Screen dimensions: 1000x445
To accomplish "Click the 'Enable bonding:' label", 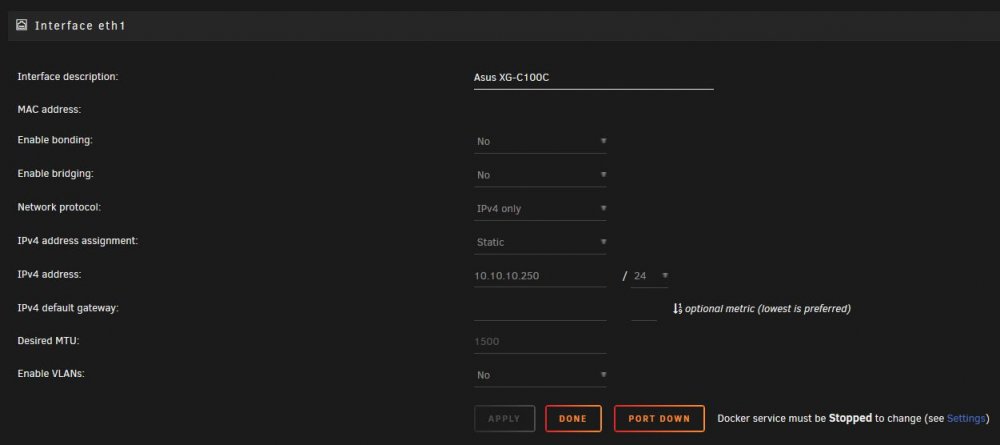I will (55, 140).
